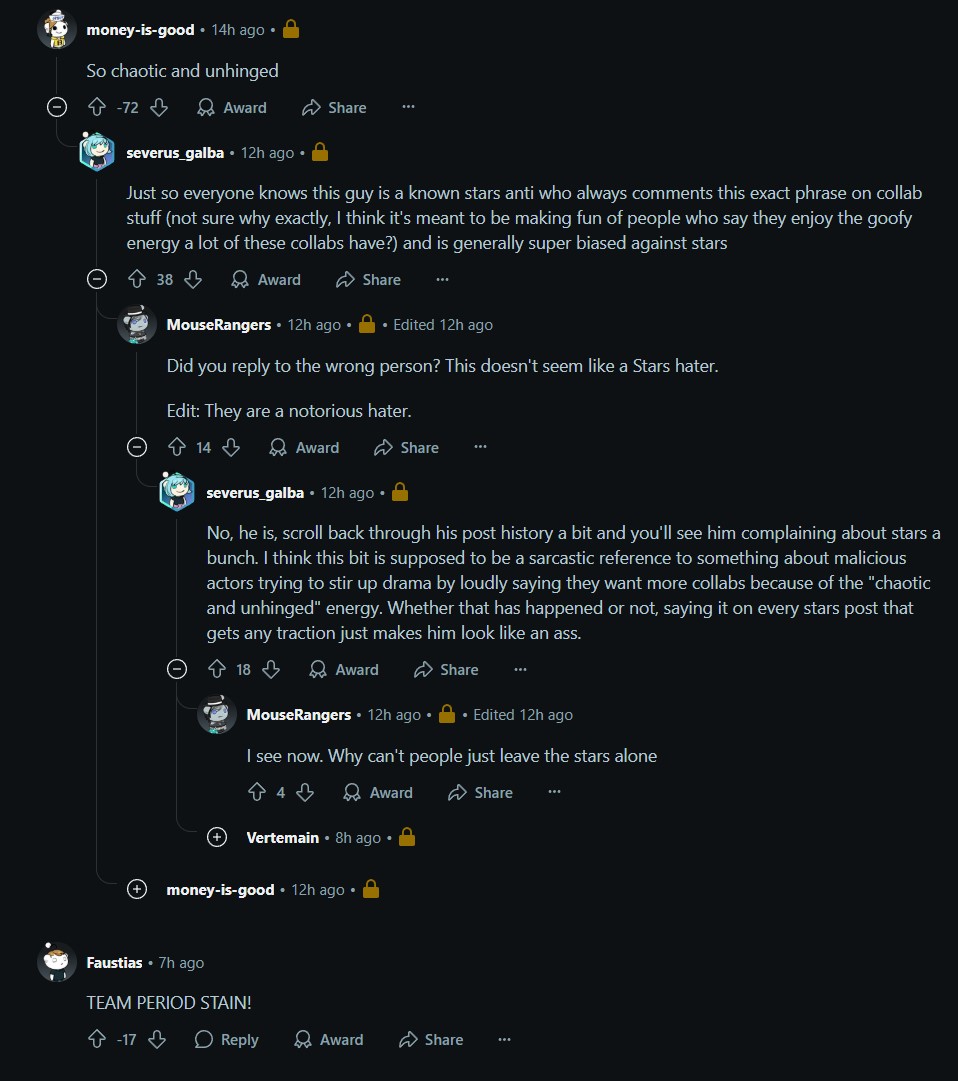Upvote severus_galba's comment scored 38
Screen dimensions: 958x1081
click(x=137, y=279)
